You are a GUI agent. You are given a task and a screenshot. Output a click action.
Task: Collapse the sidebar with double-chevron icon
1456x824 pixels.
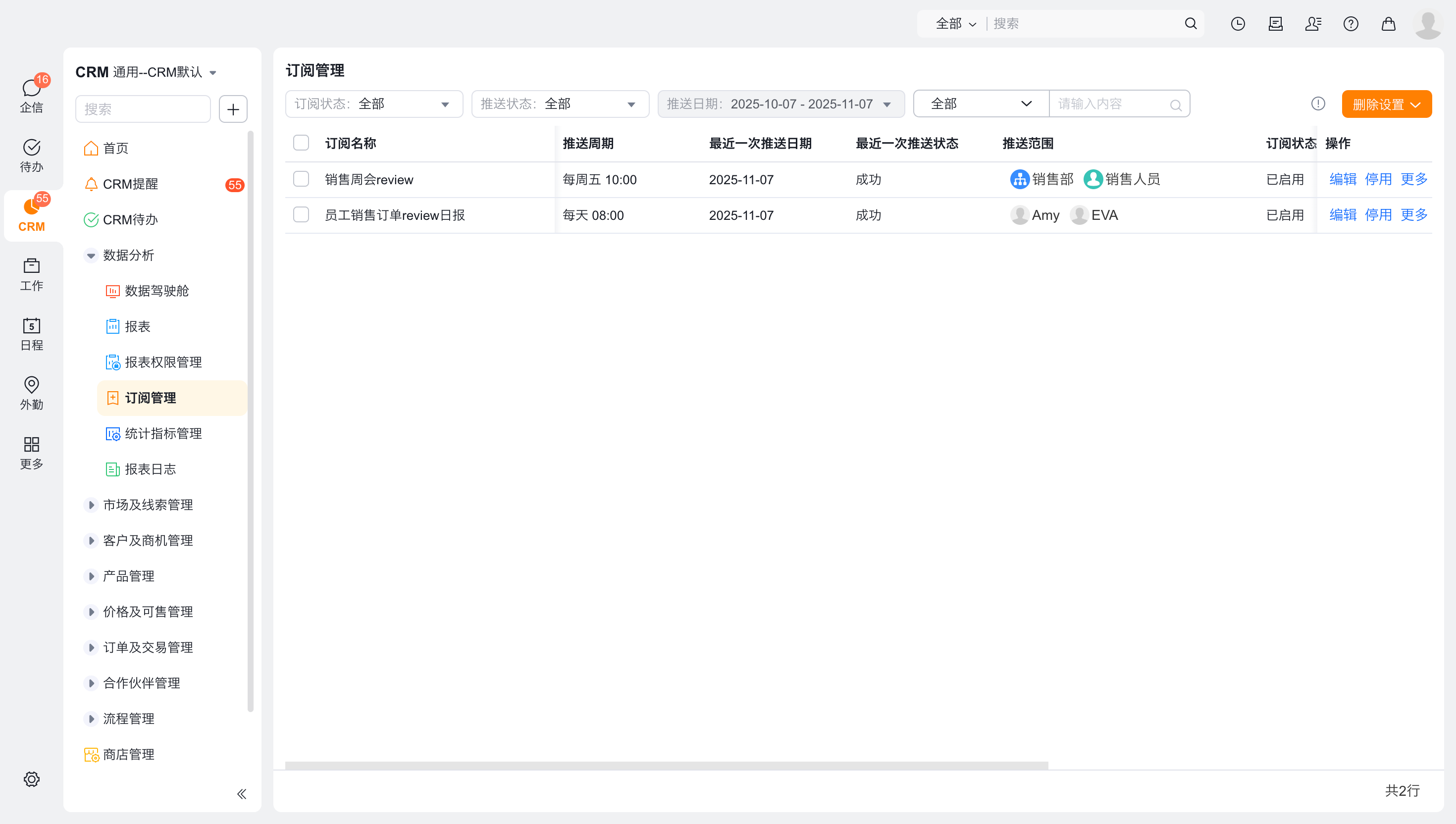(242, 794)
